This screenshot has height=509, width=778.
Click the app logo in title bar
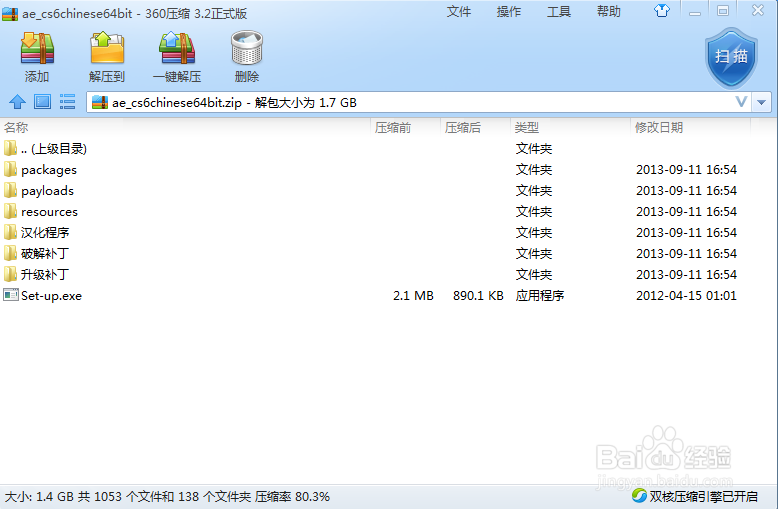[10, 14]
